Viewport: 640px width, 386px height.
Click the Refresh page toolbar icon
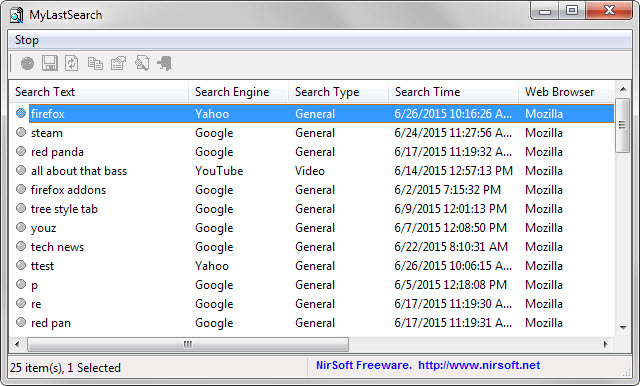[72, 63]
